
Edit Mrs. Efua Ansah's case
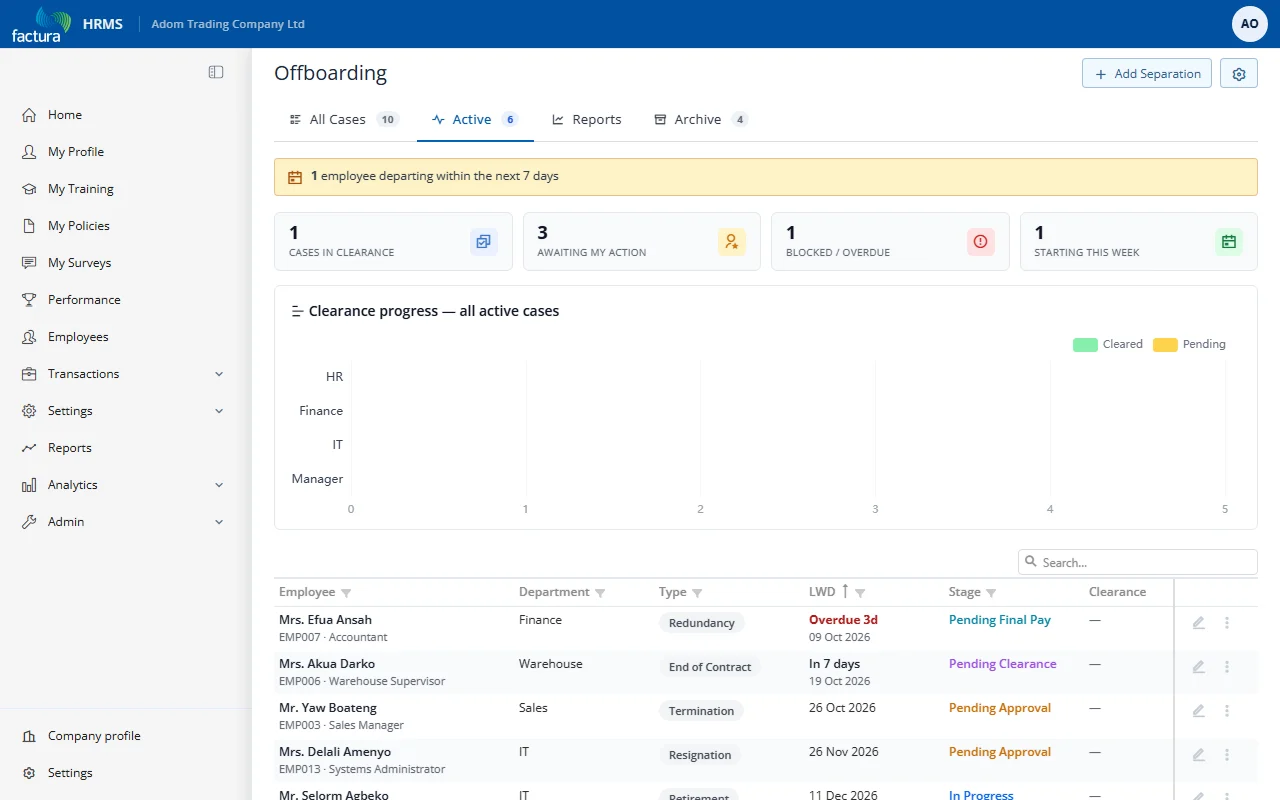pos(1199,623)
